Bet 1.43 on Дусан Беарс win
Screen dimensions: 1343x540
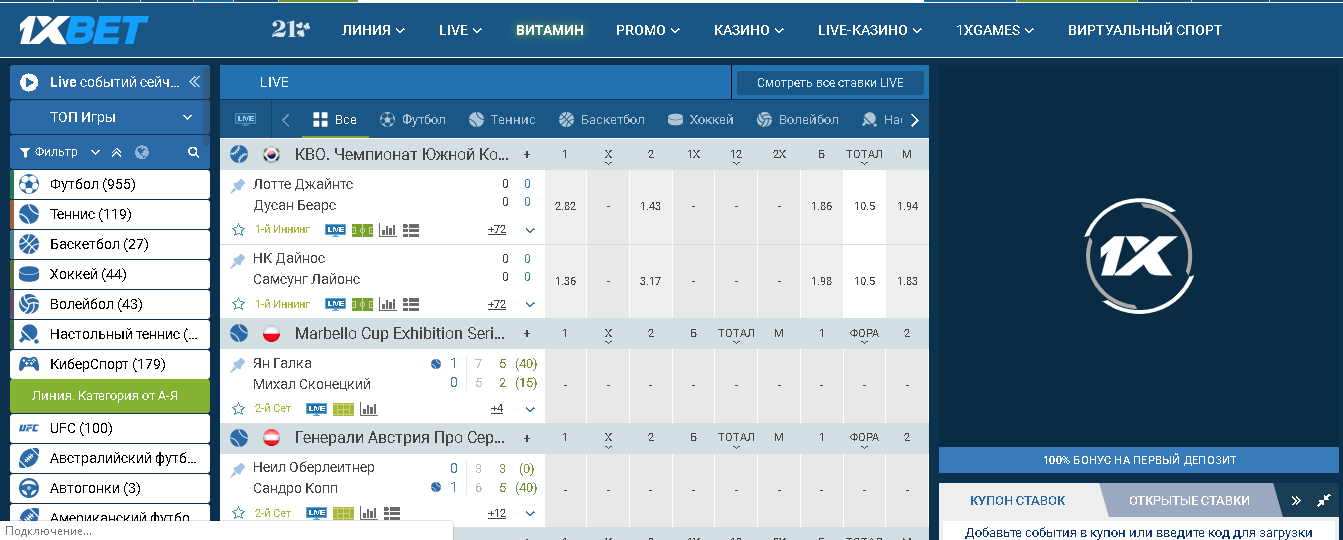click(x=651, y=206)
